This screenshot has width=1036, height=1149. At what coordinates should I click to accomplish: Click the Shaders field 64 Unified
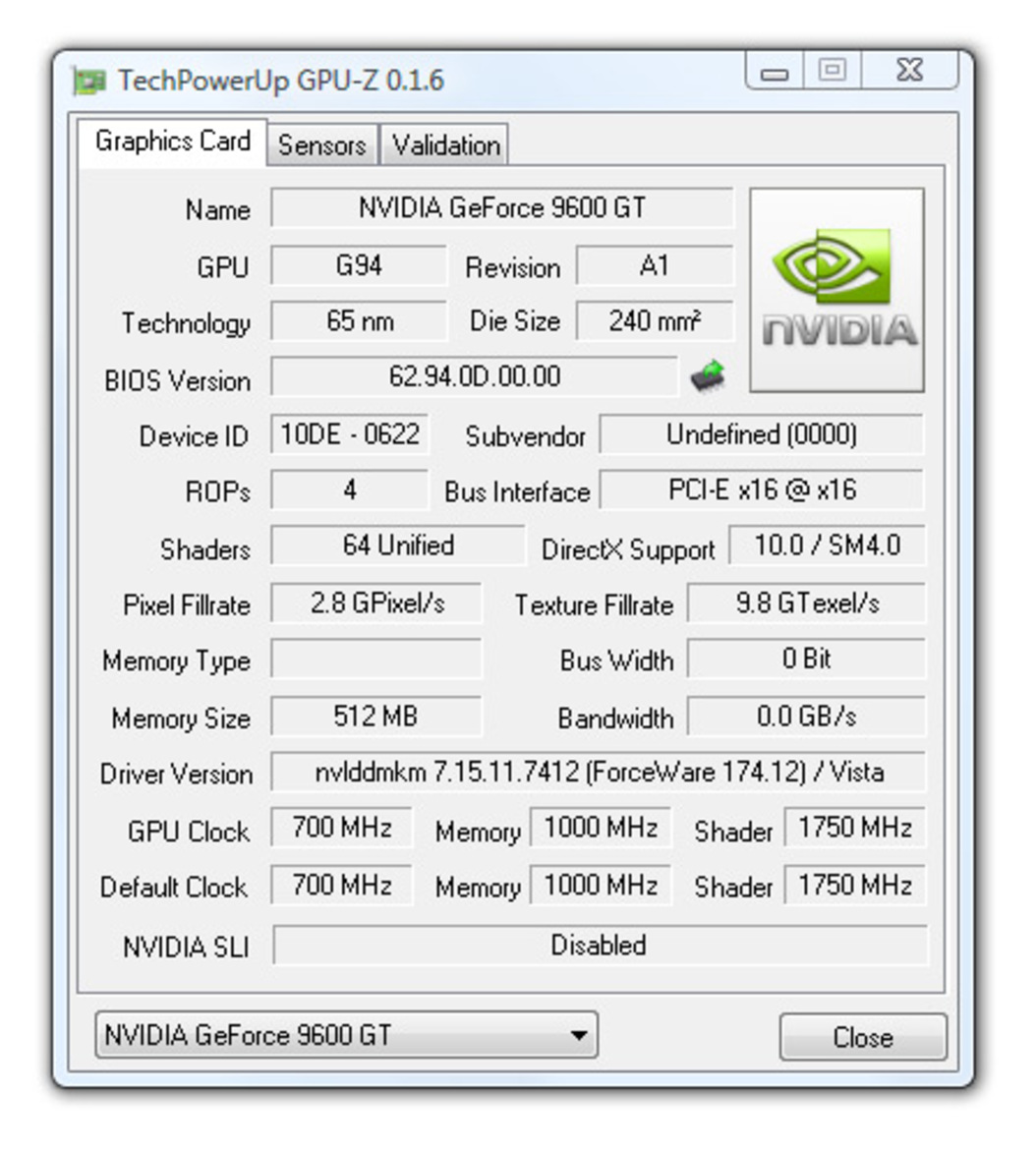(x=398, y=546)
